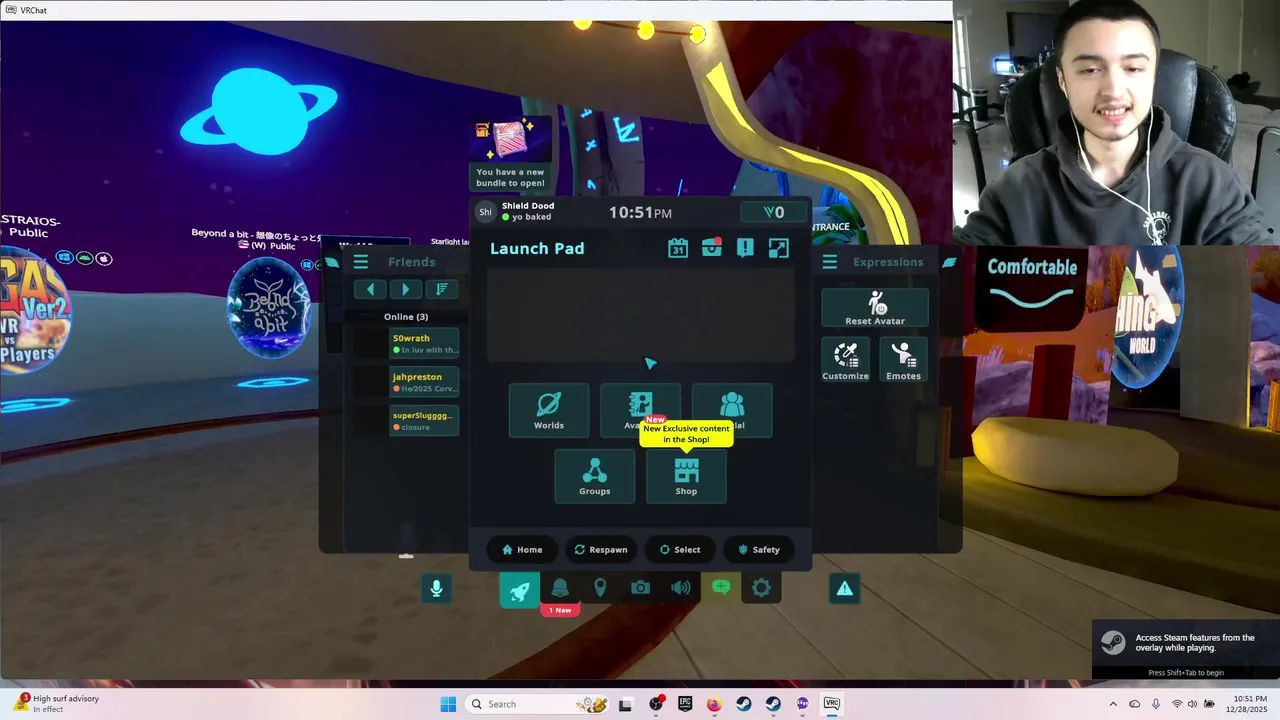Screen dimensions: 1280x720
Task: Open the Avatars tile
Action: pos(641,410)
